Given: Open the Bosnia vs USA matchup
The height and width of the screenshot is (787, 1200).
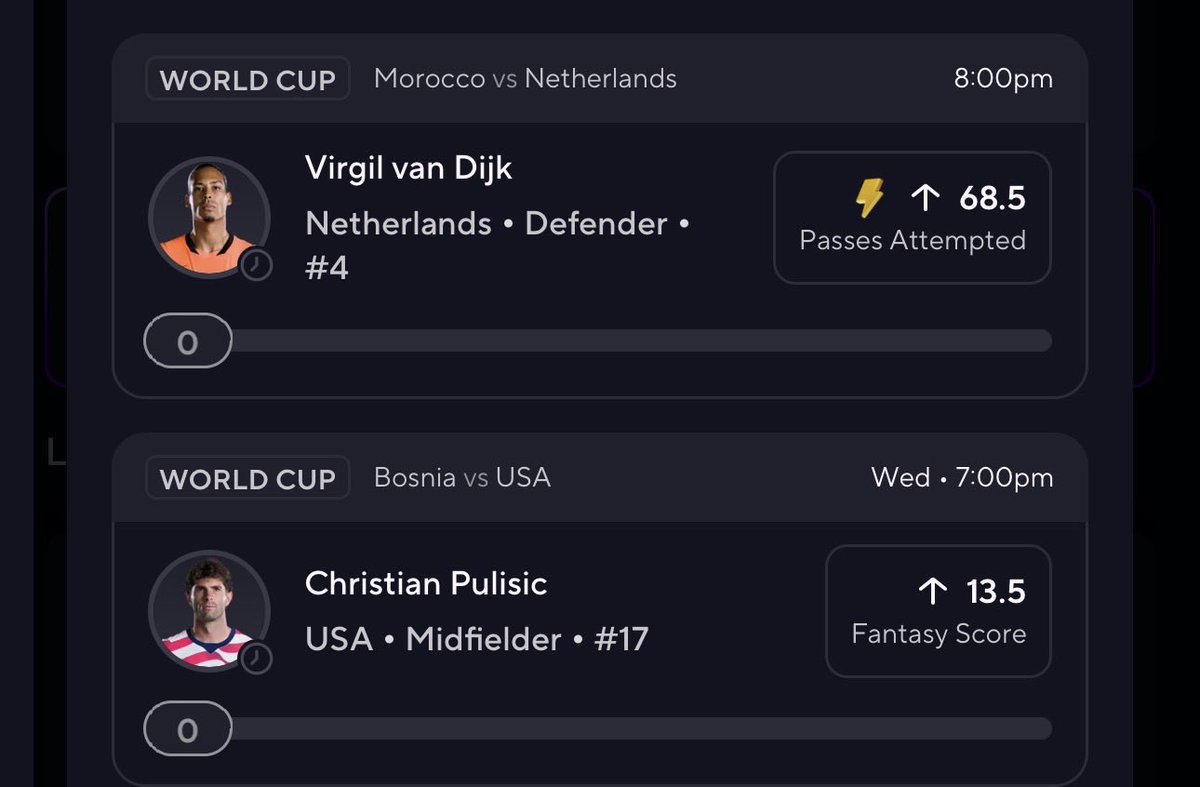Looking at the screenshot, I should [462, 477].
